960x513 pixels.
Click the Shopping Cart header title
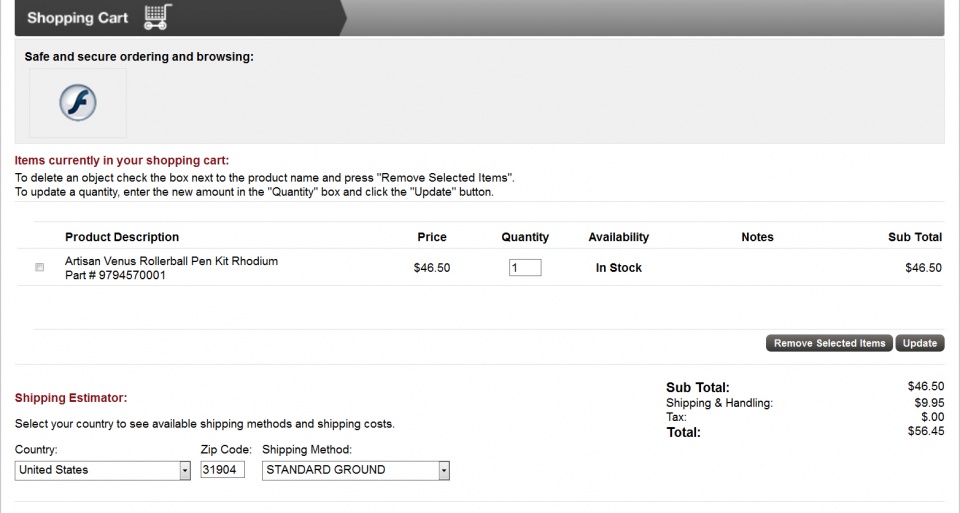[x=77, y=18]
